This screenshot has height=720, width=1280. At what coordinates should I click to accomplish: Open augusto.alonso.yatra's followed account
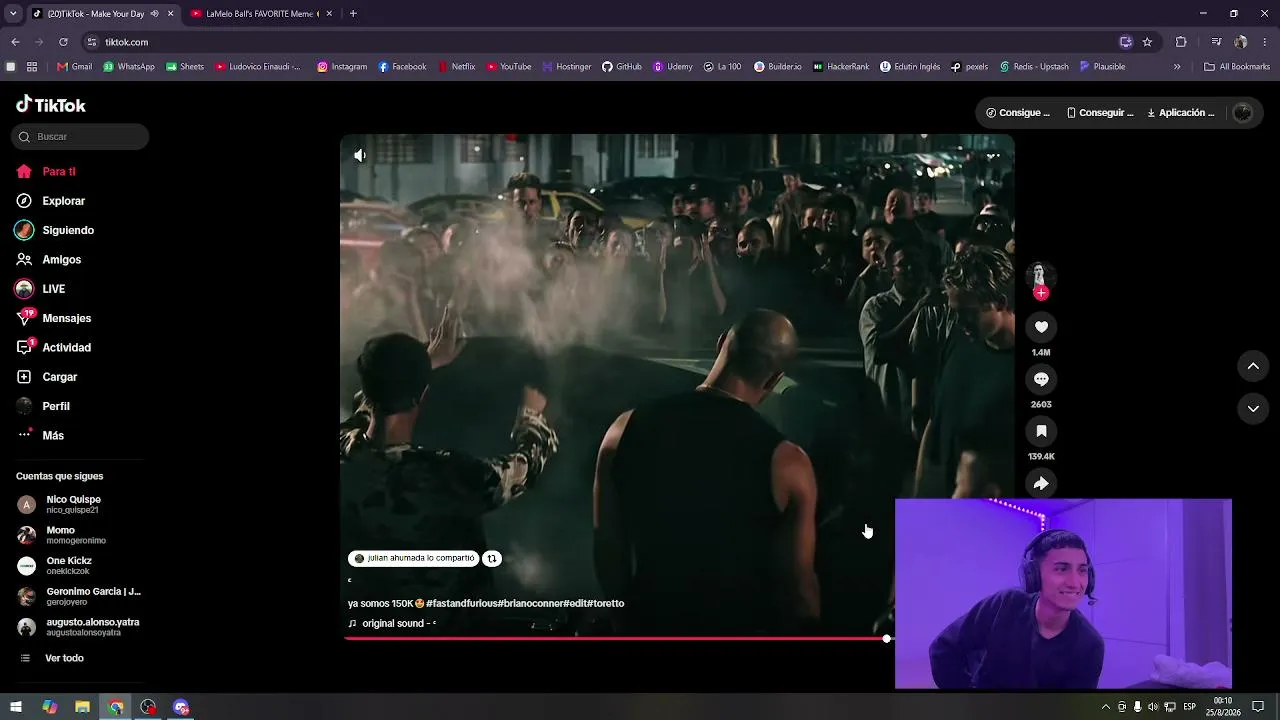coord(80,627)
